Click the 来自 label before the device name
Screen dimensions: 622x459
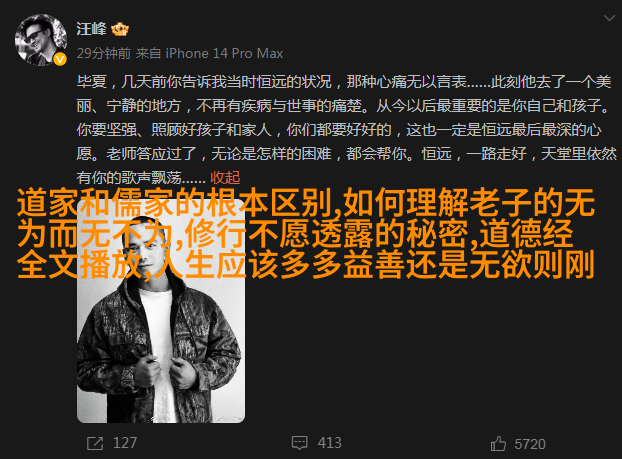coord(148,53)
